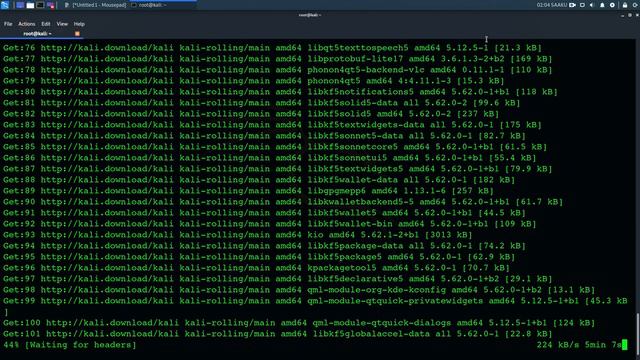Click the screen recorder tray icon
Image resolution: width=640 pixels, height=360 pixels.
point(573,5)
